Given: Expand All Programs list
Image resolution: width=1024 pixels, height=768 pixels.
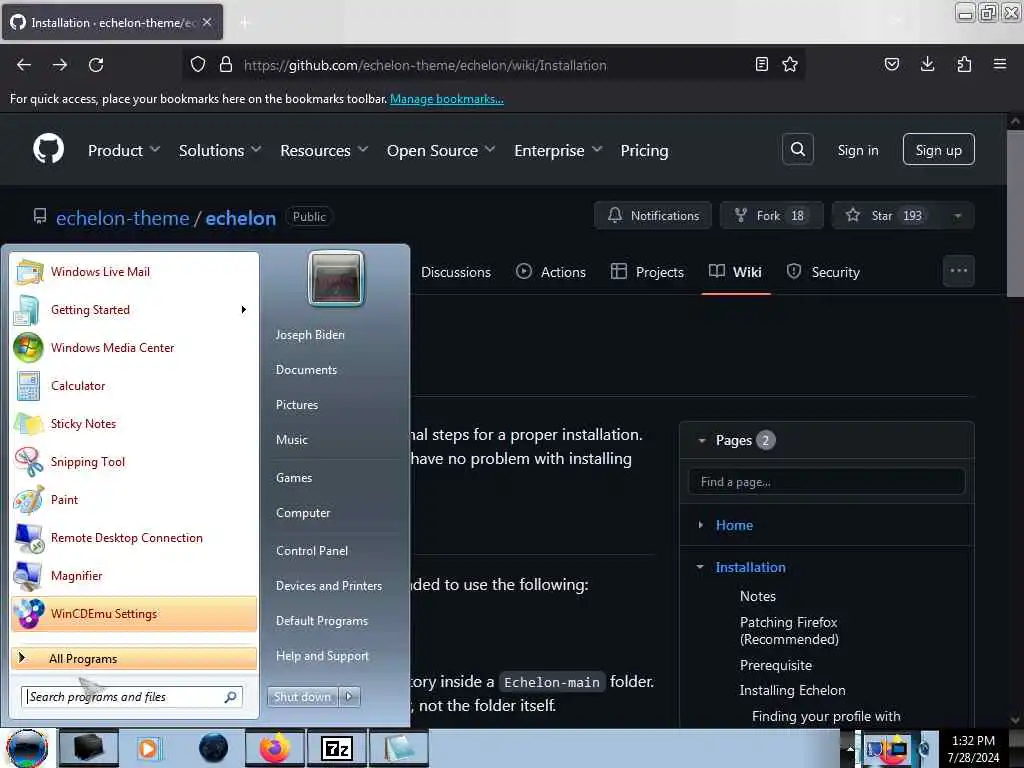Looking at the screenshot, I should coord(134,658).
